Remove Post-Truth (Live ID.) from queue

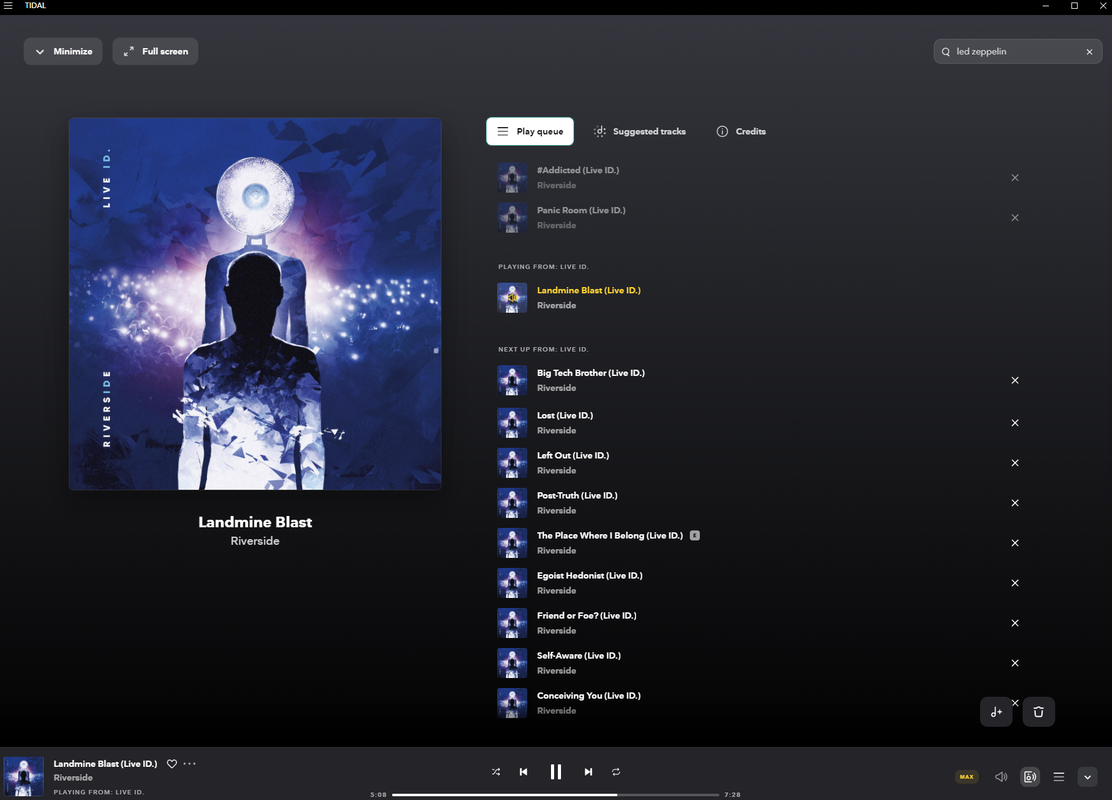pyautogui.click(x=1015, y=503)
